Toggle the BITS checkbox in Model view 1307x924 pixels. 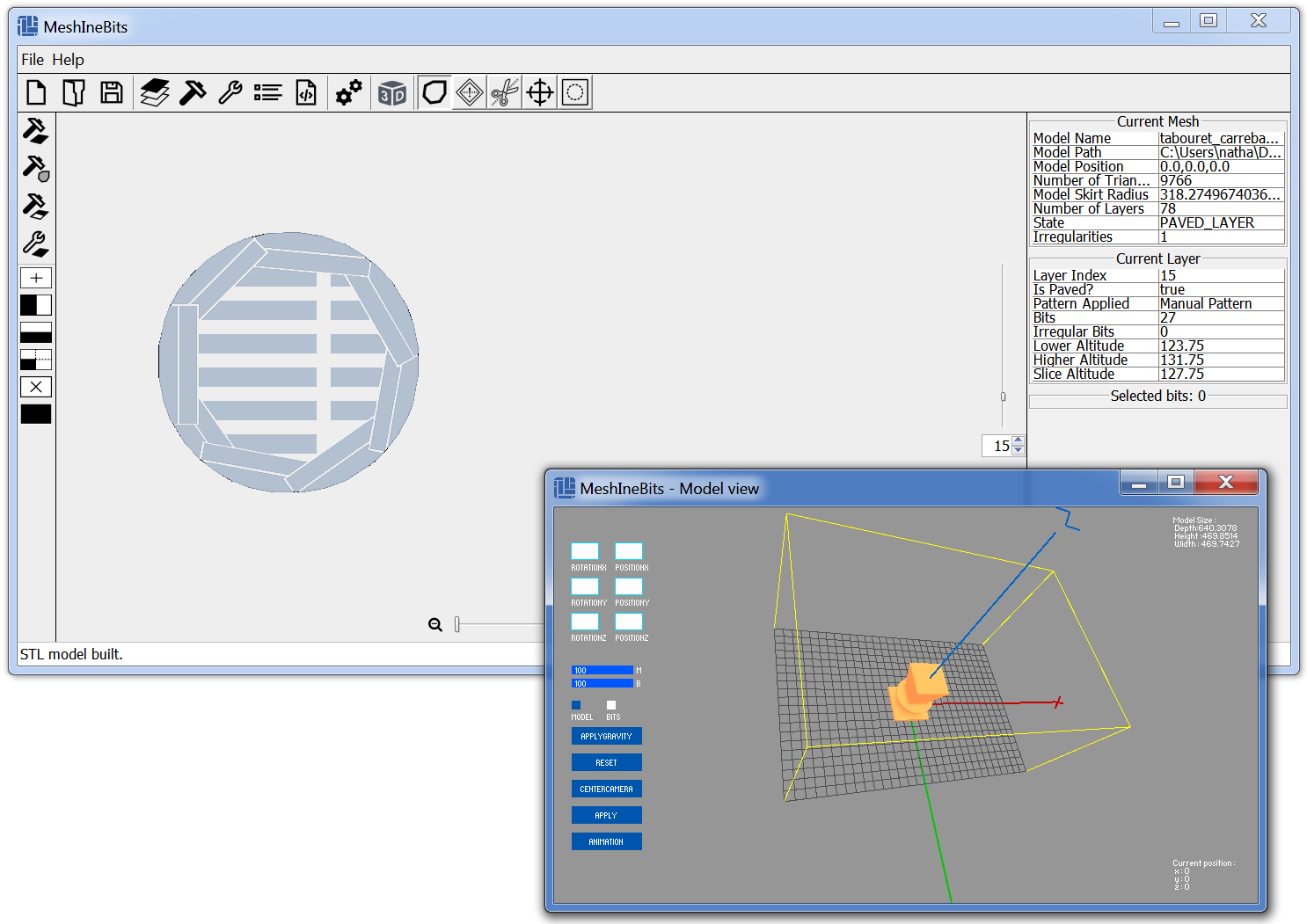point(611,705)
